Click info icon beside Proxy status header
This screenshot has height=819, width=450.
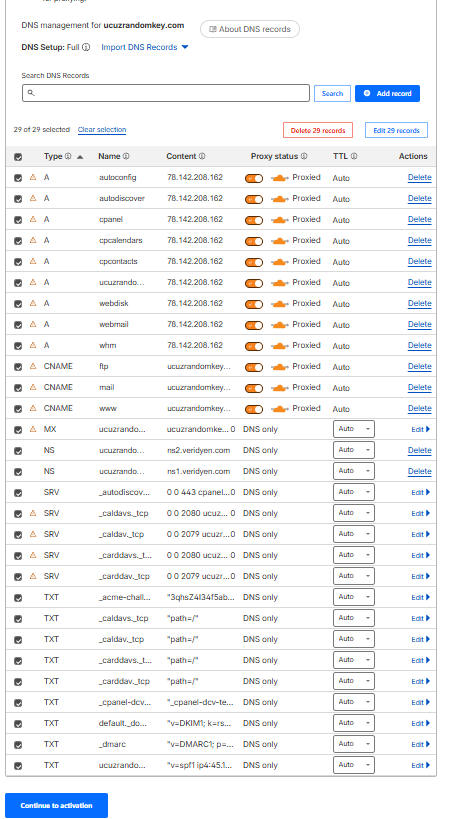pos(304,156)
